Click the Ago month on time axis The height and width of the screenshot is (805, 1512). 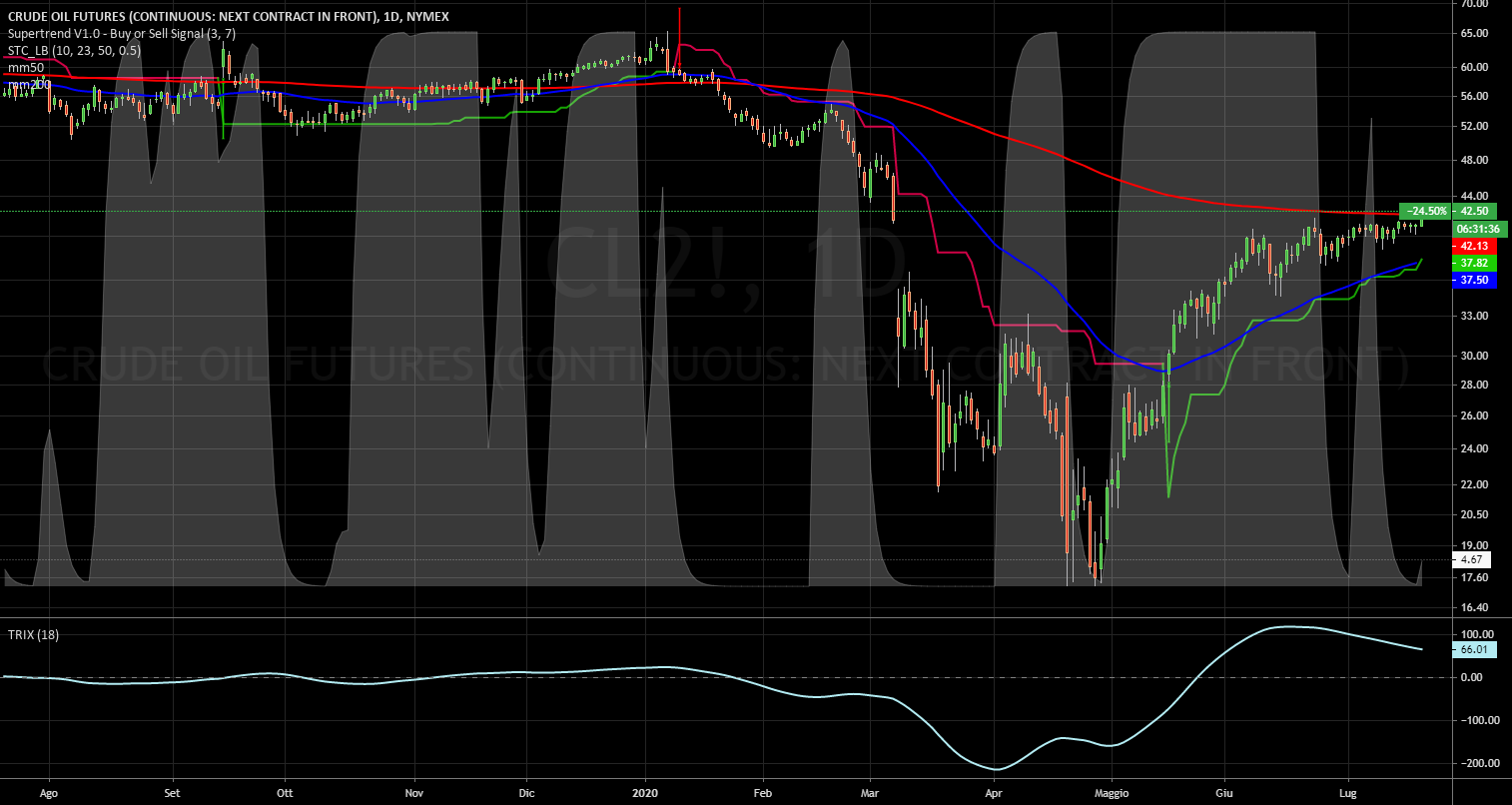pos(48,794)
